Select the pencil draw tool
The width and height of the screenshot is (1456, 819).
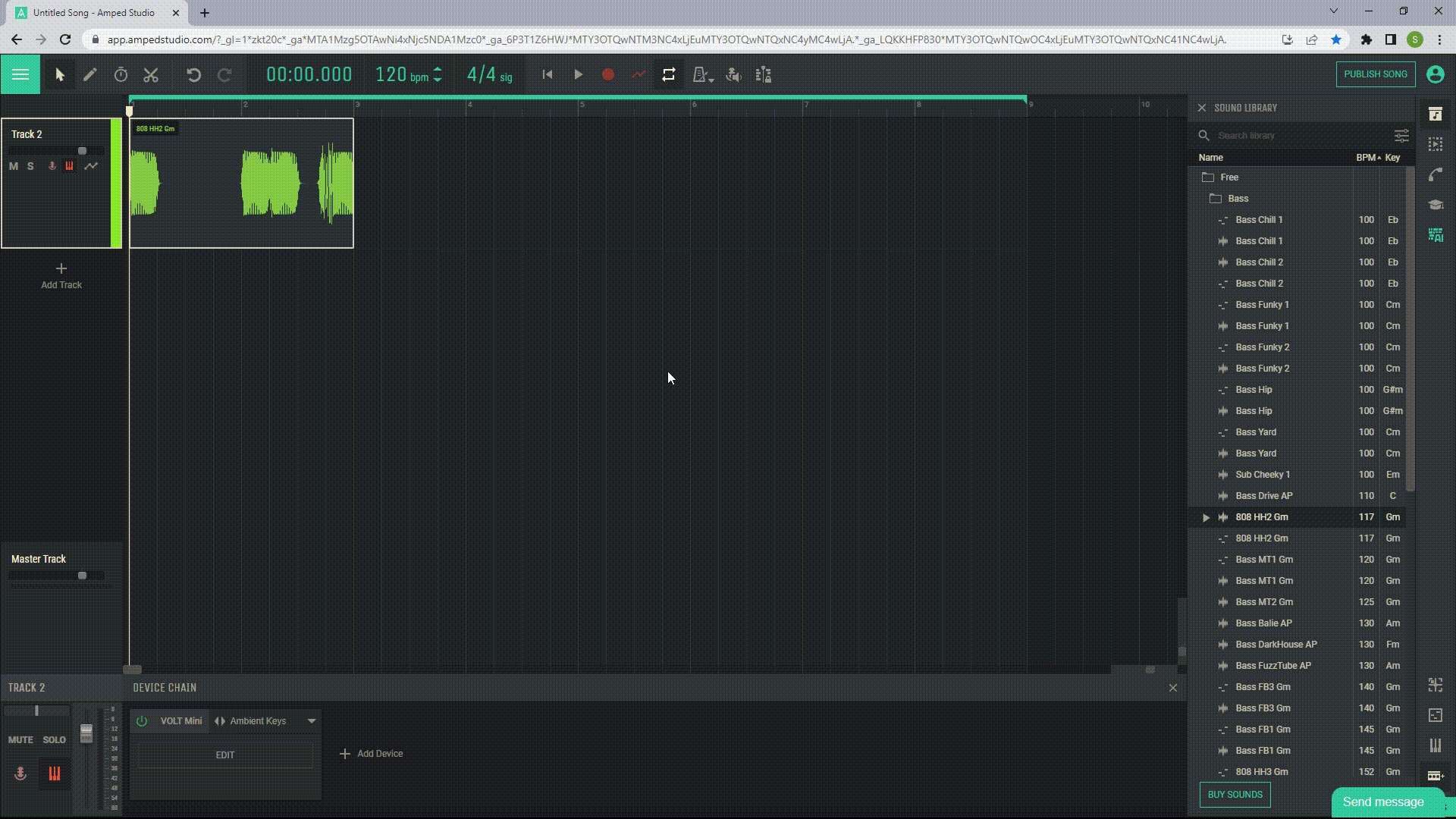pyautogui.click(x=89, y=74)
